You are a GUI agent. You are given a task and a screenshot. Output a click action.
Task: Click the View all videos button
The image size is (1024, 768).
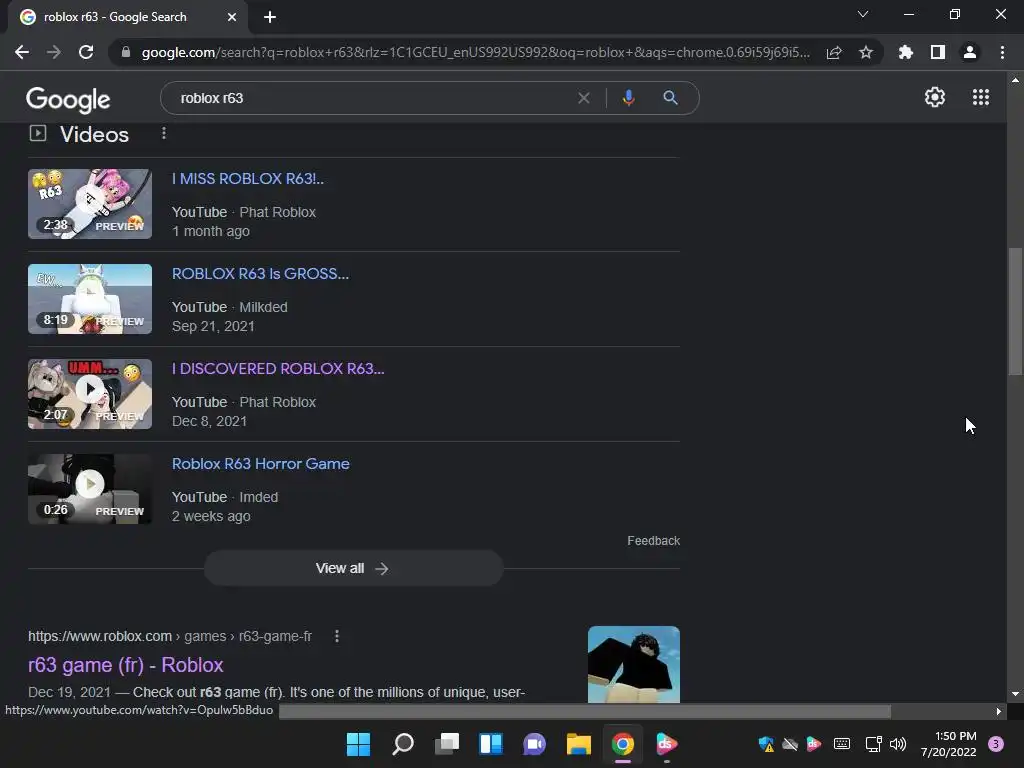353,568
